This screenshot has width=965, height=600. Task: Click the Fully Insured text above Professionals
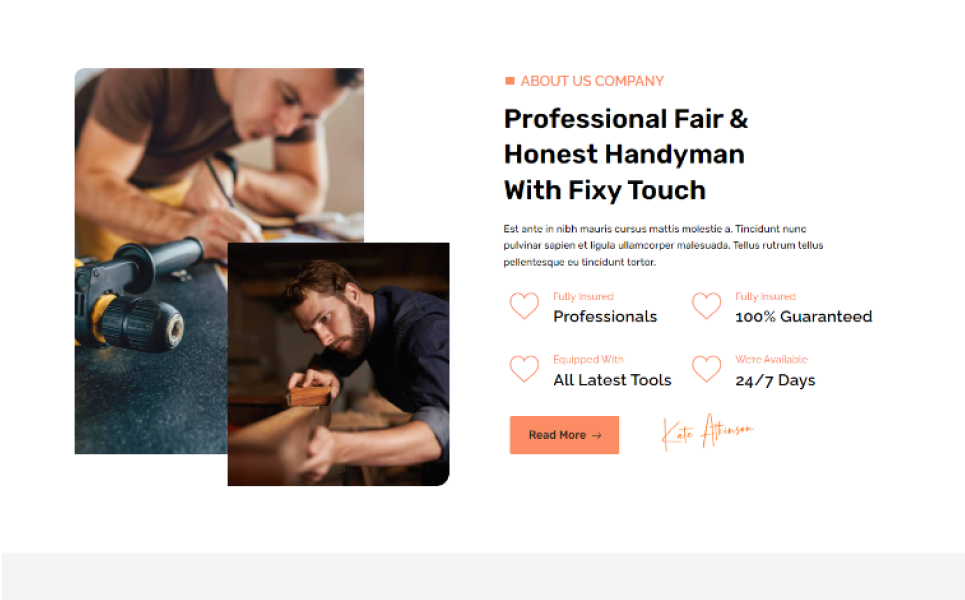583,297
